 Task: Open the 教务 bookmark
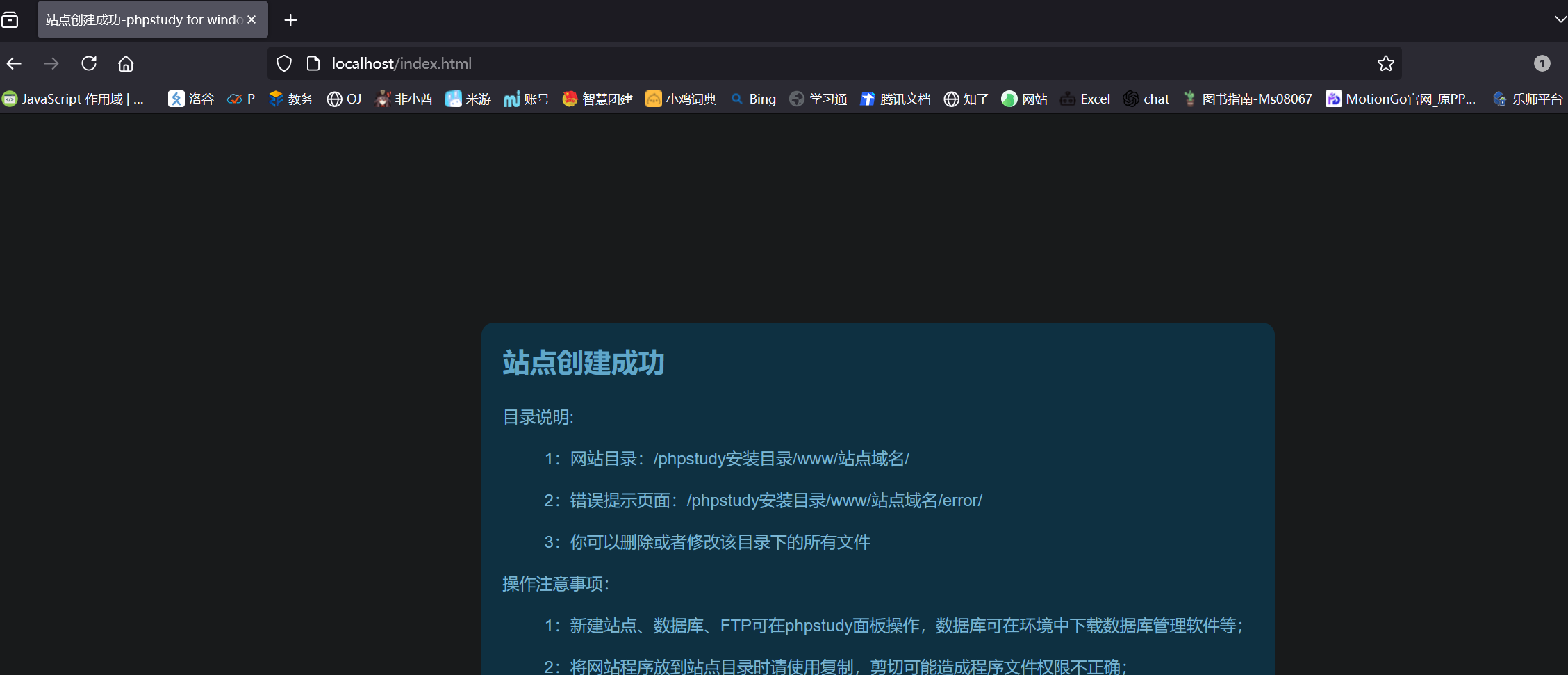tap(291, 99)
